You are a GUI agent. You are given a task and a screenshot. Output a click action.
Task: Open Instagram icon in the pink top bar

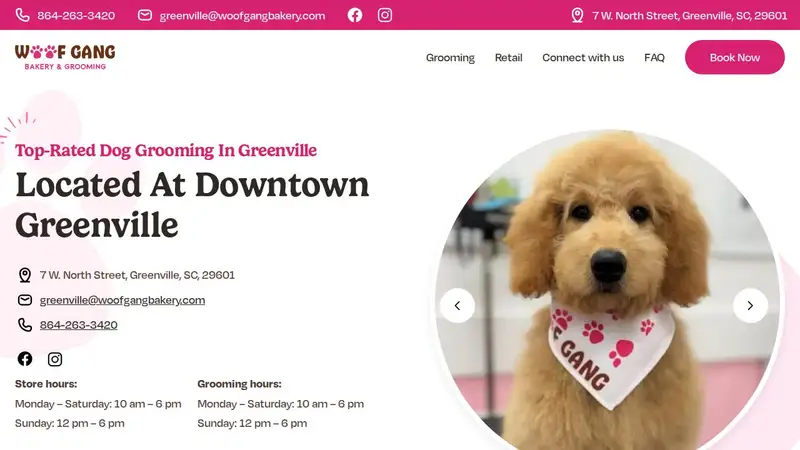click(385, 15)
